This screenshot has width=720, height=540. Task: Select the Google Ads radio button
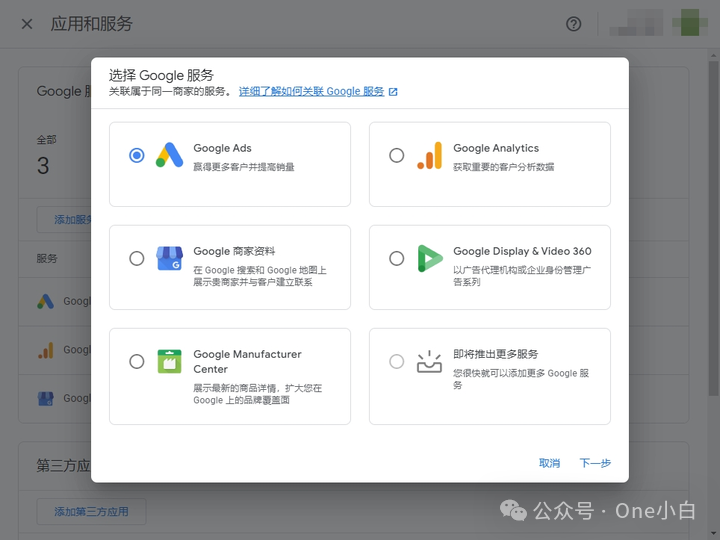pos(136,155)
